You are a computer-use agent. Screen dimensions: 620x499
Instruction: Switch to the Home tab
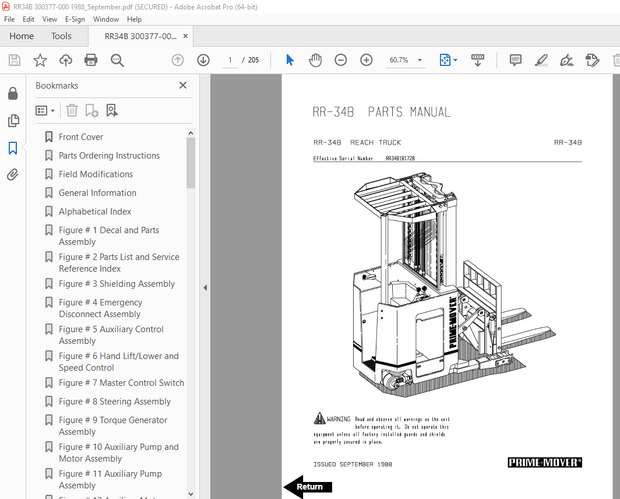pos(21,36)
